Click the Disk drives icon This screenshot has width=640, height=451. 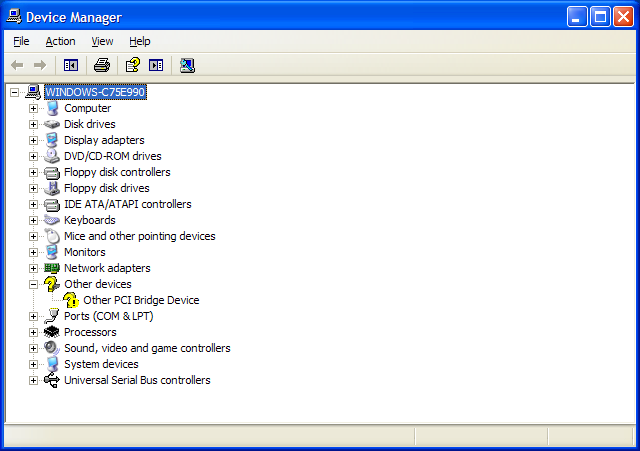click(x=52, y=124)
